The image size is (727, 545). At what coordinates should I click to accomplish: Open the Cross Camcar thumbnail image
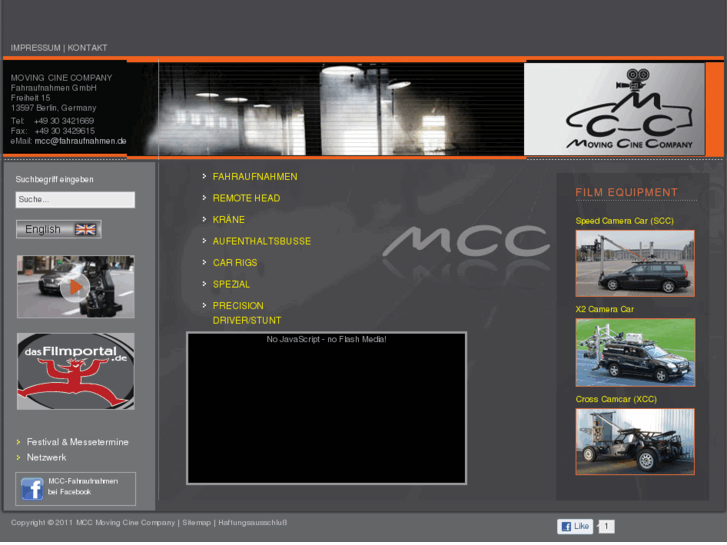tap(635, 442)
